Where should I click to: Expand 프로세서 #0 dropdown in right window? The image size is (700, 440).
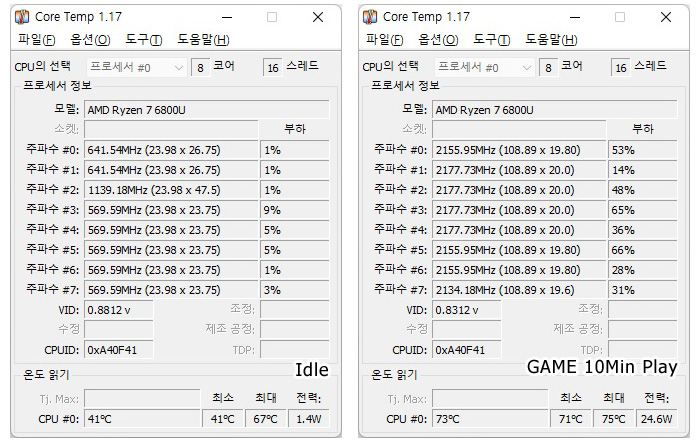click(x=485, y=67)
